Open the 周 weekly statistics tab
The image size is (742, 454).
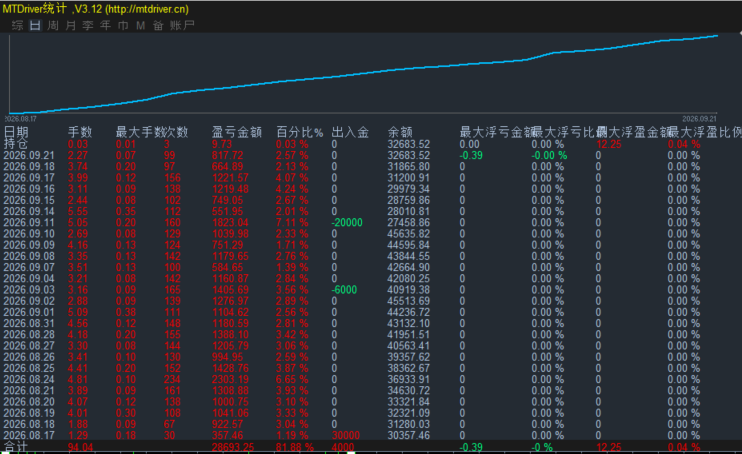pyautogui.click(x=53, y=25)
